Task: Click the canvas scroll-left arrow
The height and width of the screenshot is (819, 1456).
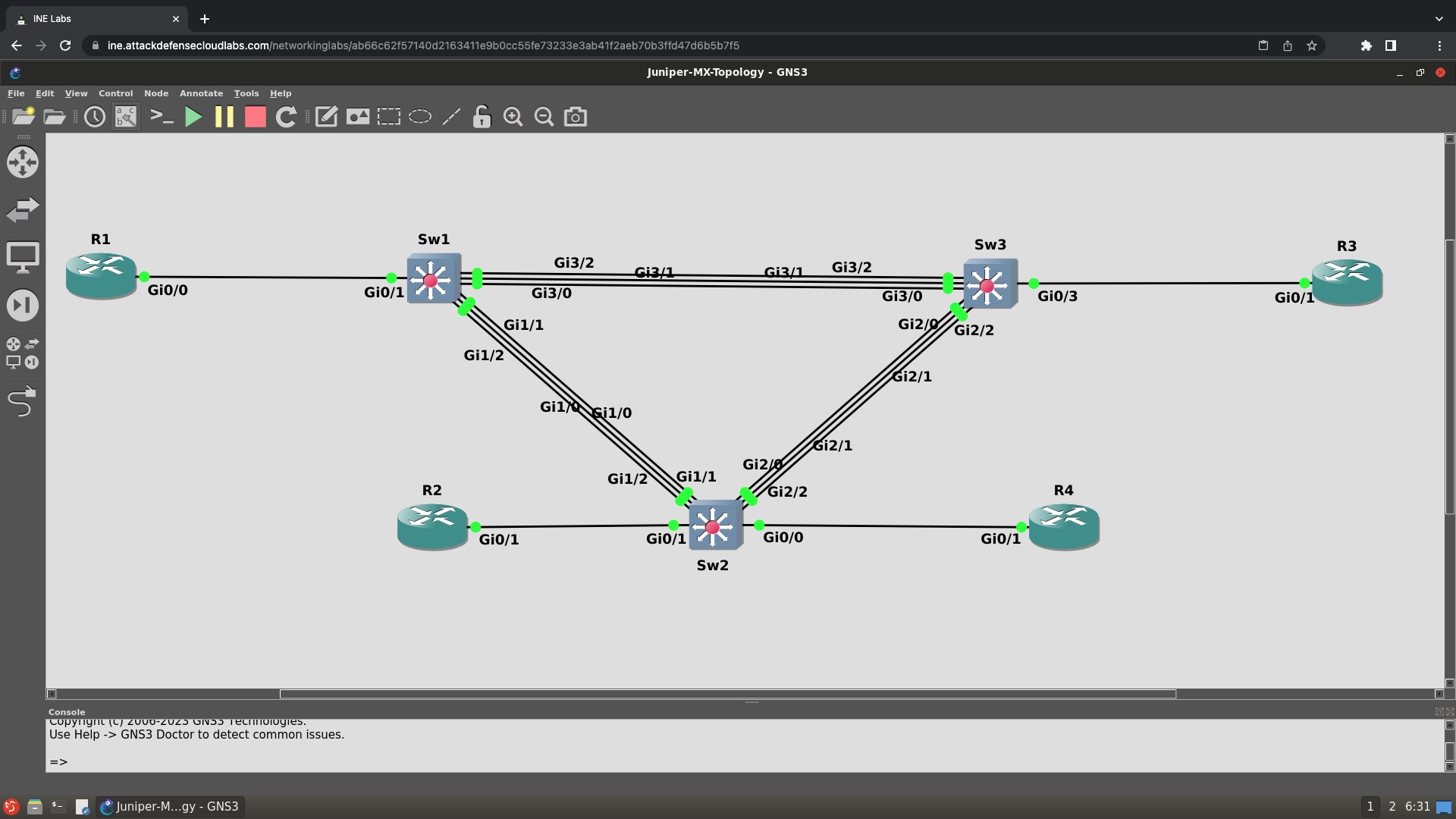Action: (x=52, y=694)
